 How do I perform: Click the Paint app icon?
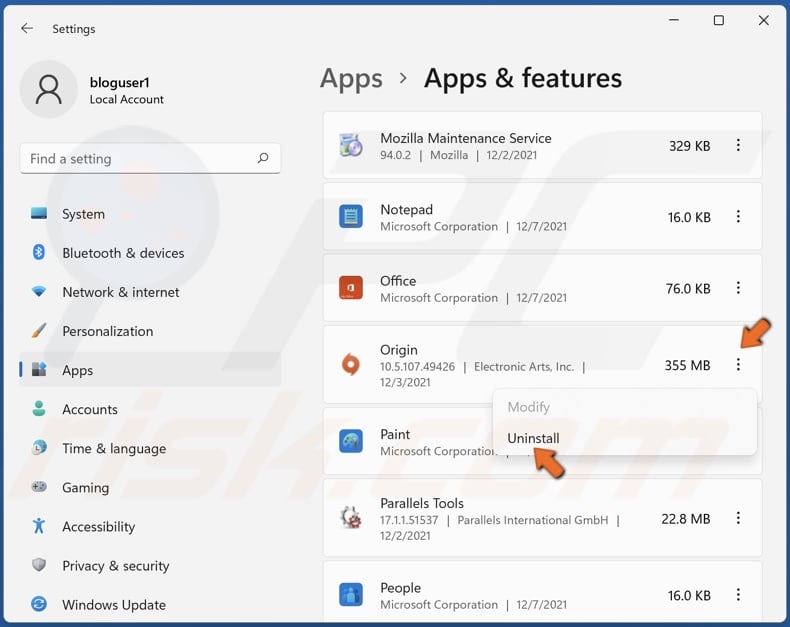click(351, 442)
